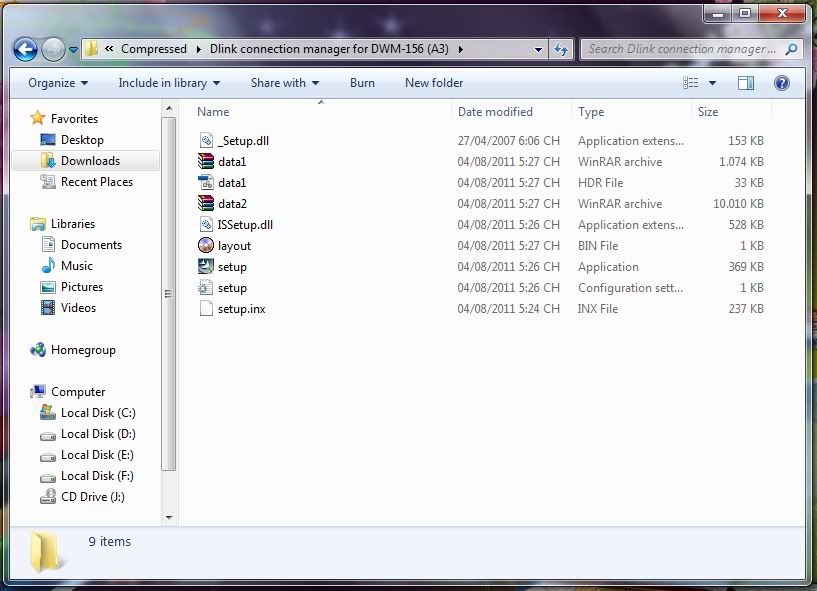Open Downloads in Favorites
This screenshot has width=817, height=591.
pyautogui.click(x=90, y=161)
